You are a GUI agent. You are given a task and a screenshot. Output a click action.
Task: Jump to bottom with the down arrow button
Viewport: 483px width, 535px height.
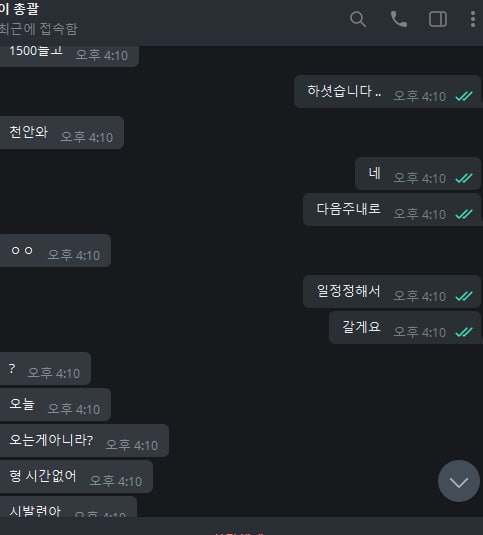point(459,481)
